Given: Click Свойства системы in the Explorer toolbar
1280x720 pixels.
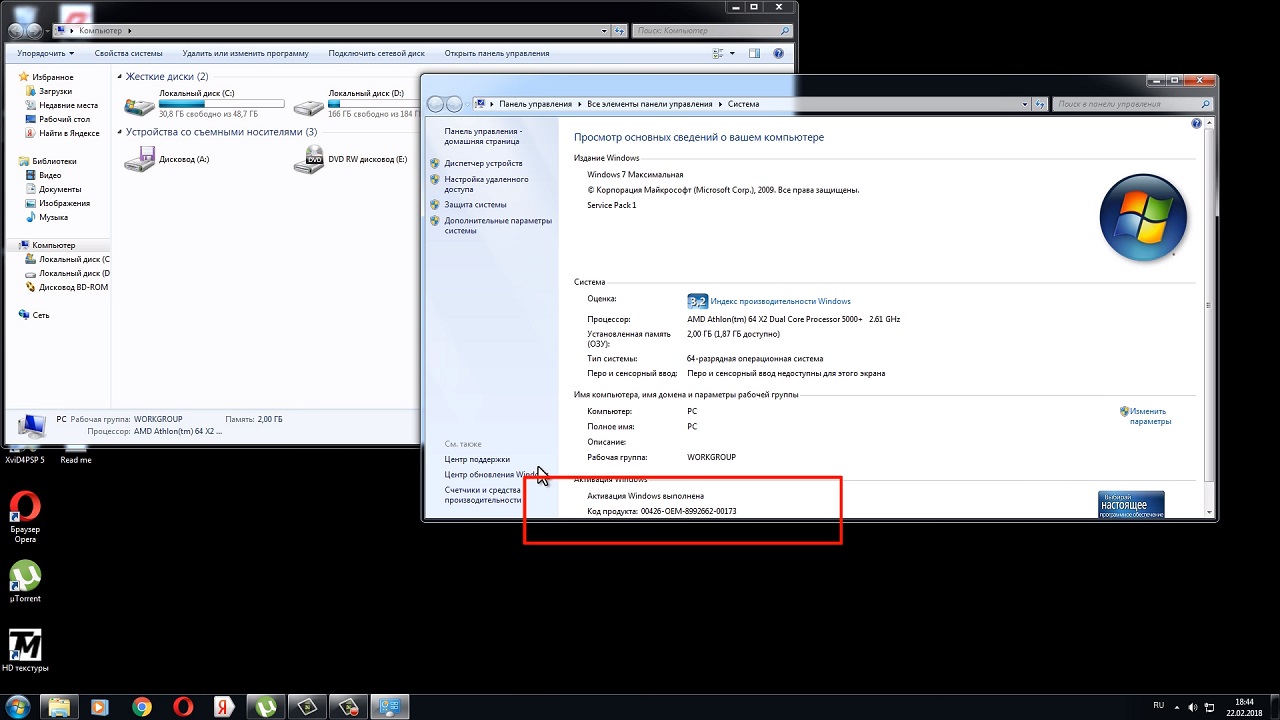Looking at the screenshot, I should click(128, 53).
